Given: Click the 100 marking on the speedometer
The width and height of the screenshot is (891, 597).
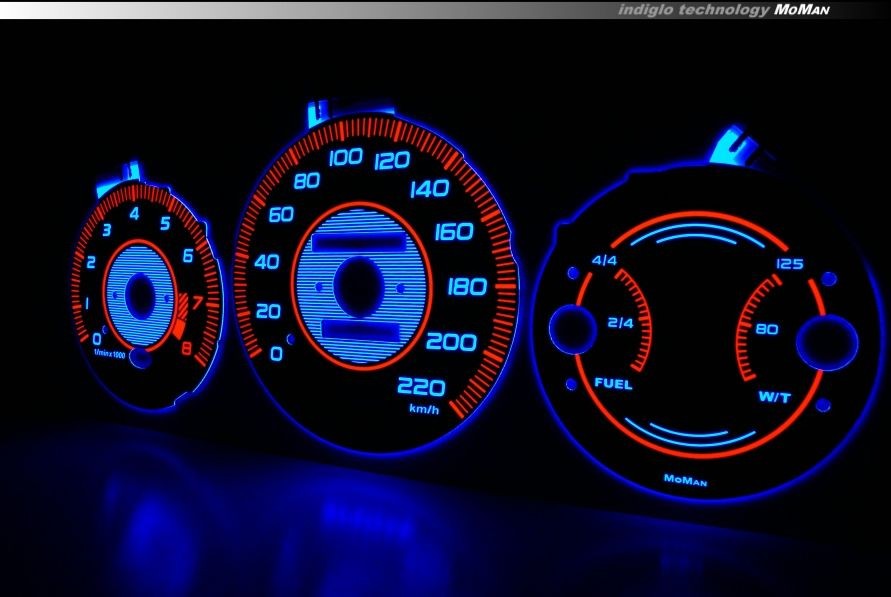Looking at the screenshot, I should 345,156.
